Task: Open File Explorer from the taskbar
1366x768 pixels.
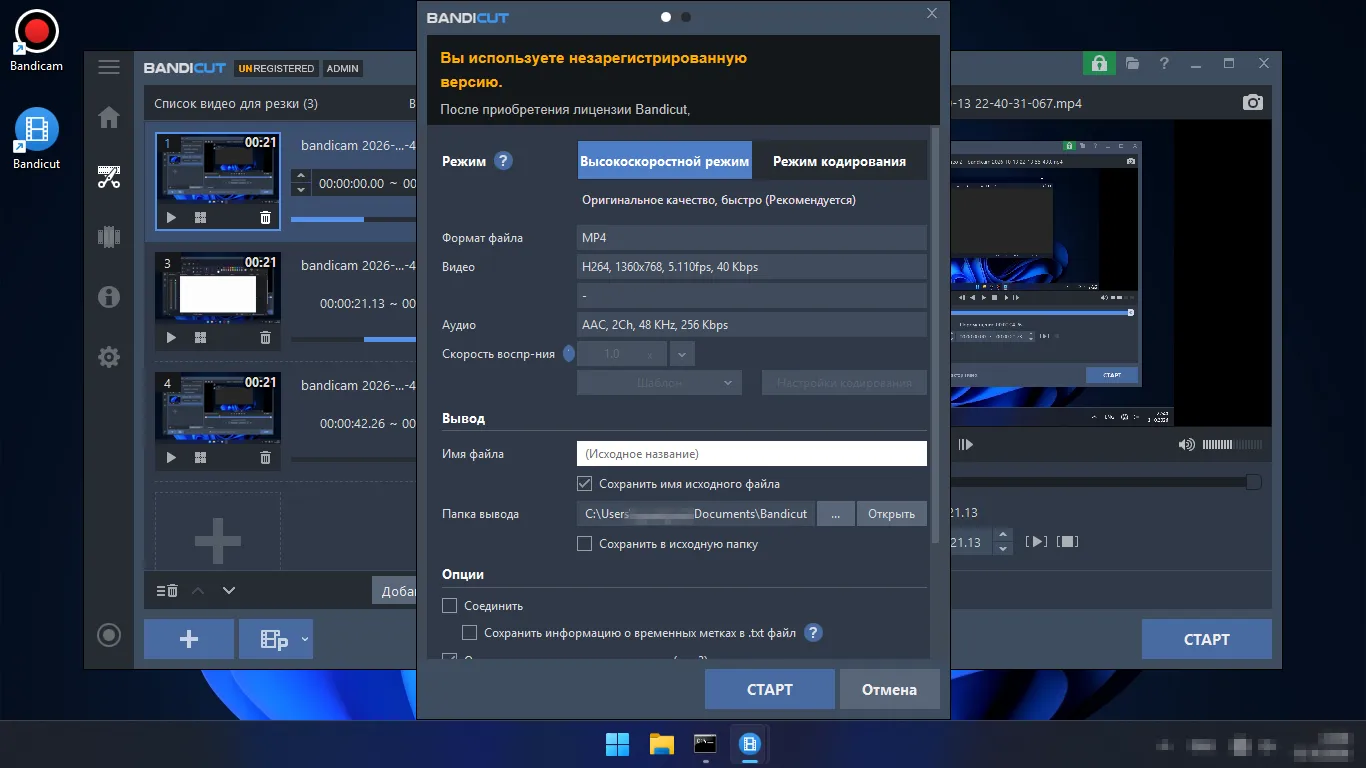Action: coord(662,744)
